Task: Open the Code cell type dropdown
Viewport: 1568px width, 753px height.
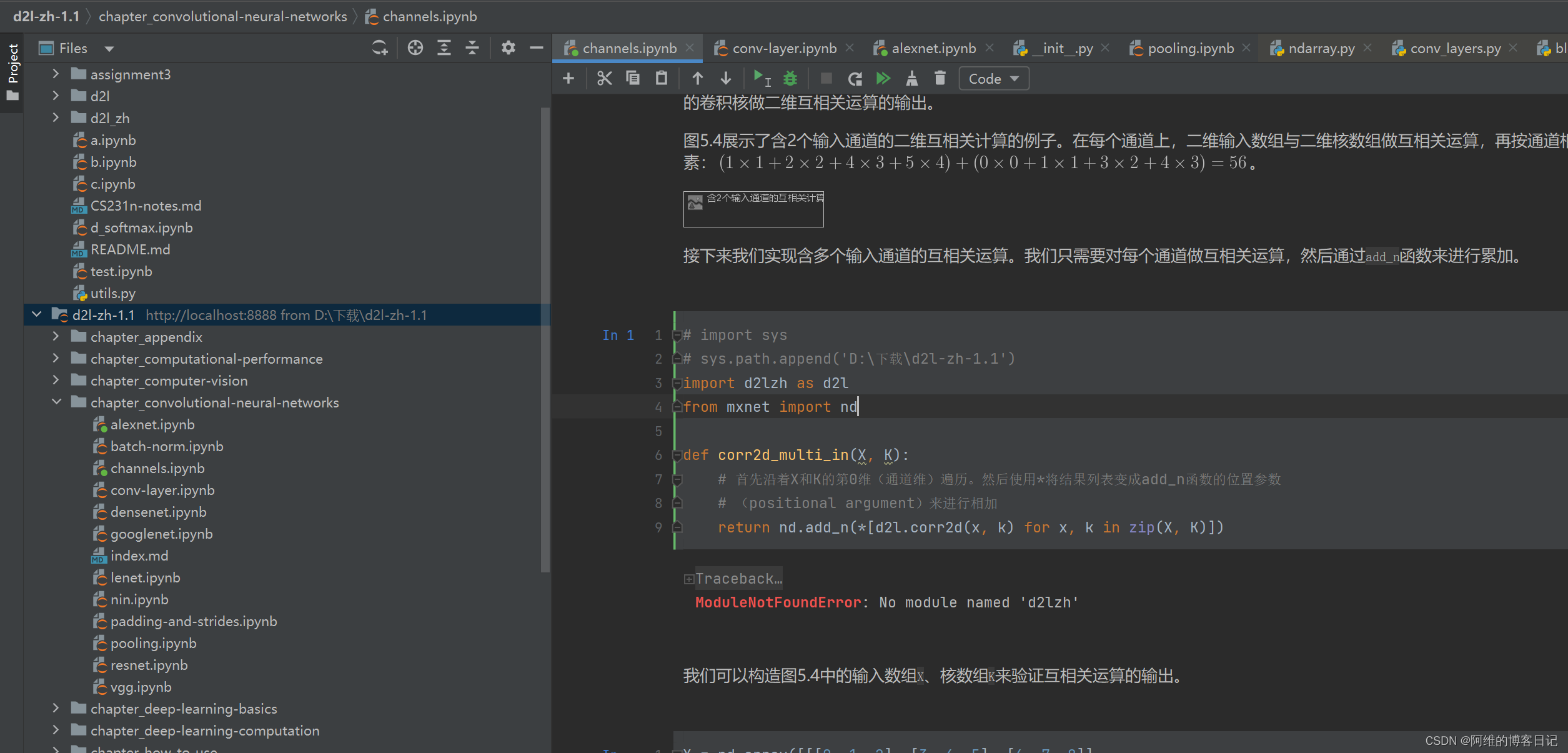Action: tap(993, 79)
